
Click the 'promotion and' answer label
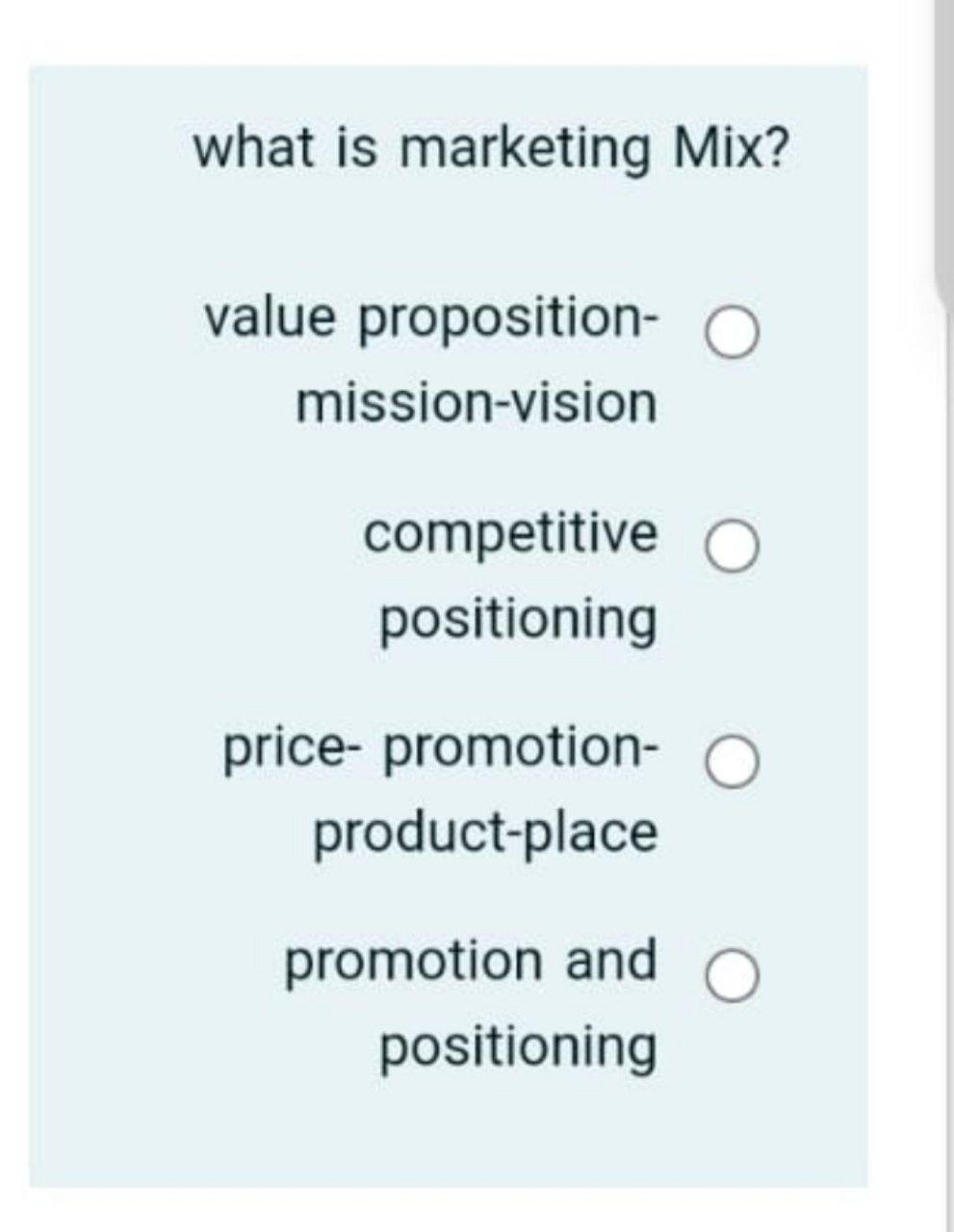pyautogui.click(x=471, y=958)
